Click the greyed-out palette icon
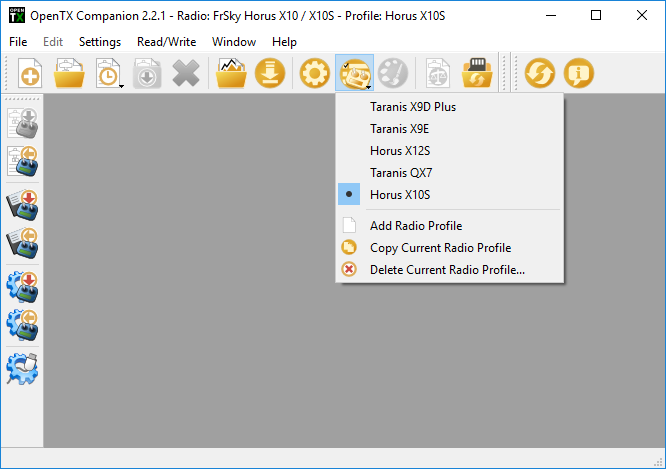666x469 pixels. pos(393,73)
